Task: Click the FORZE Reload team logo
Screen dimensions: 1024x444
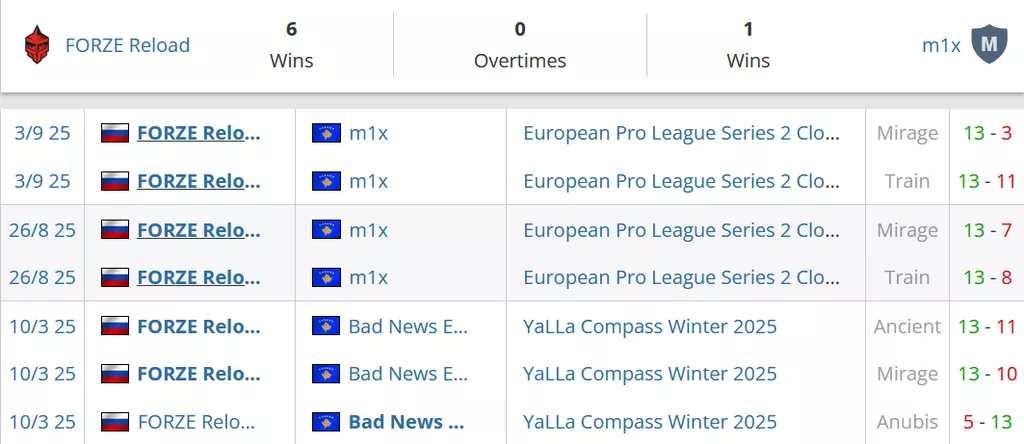Action: pos(38,45)
